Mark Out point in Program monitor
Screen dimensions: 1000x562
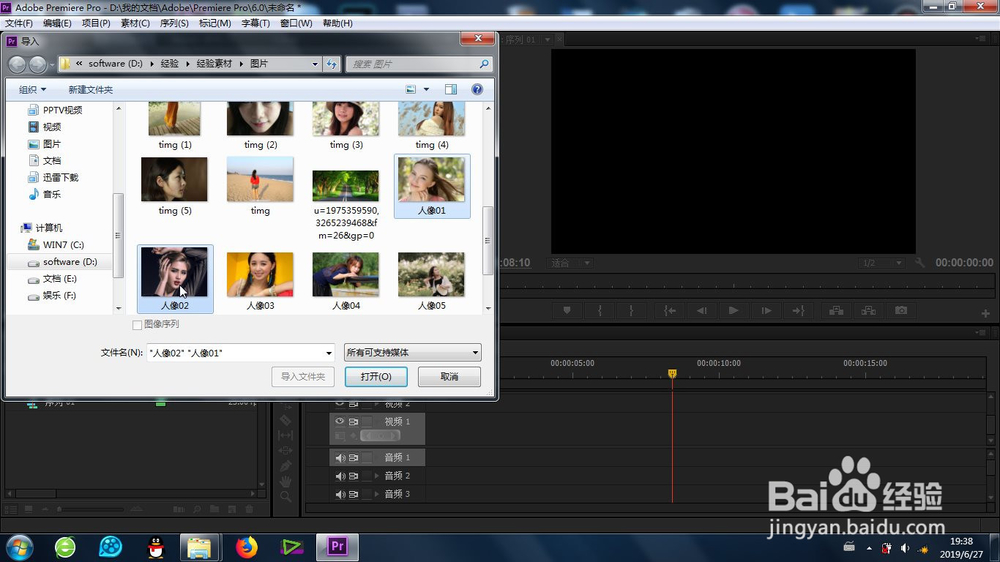tap(631, 311)
